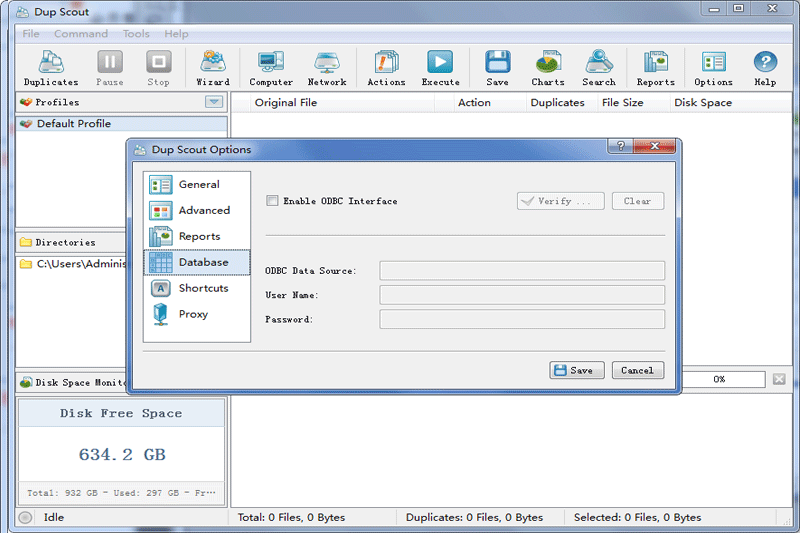Click the Execute toolbar icon
This screenshot has width=800, height=533.
pyautogui.click(x=440, y=68)
